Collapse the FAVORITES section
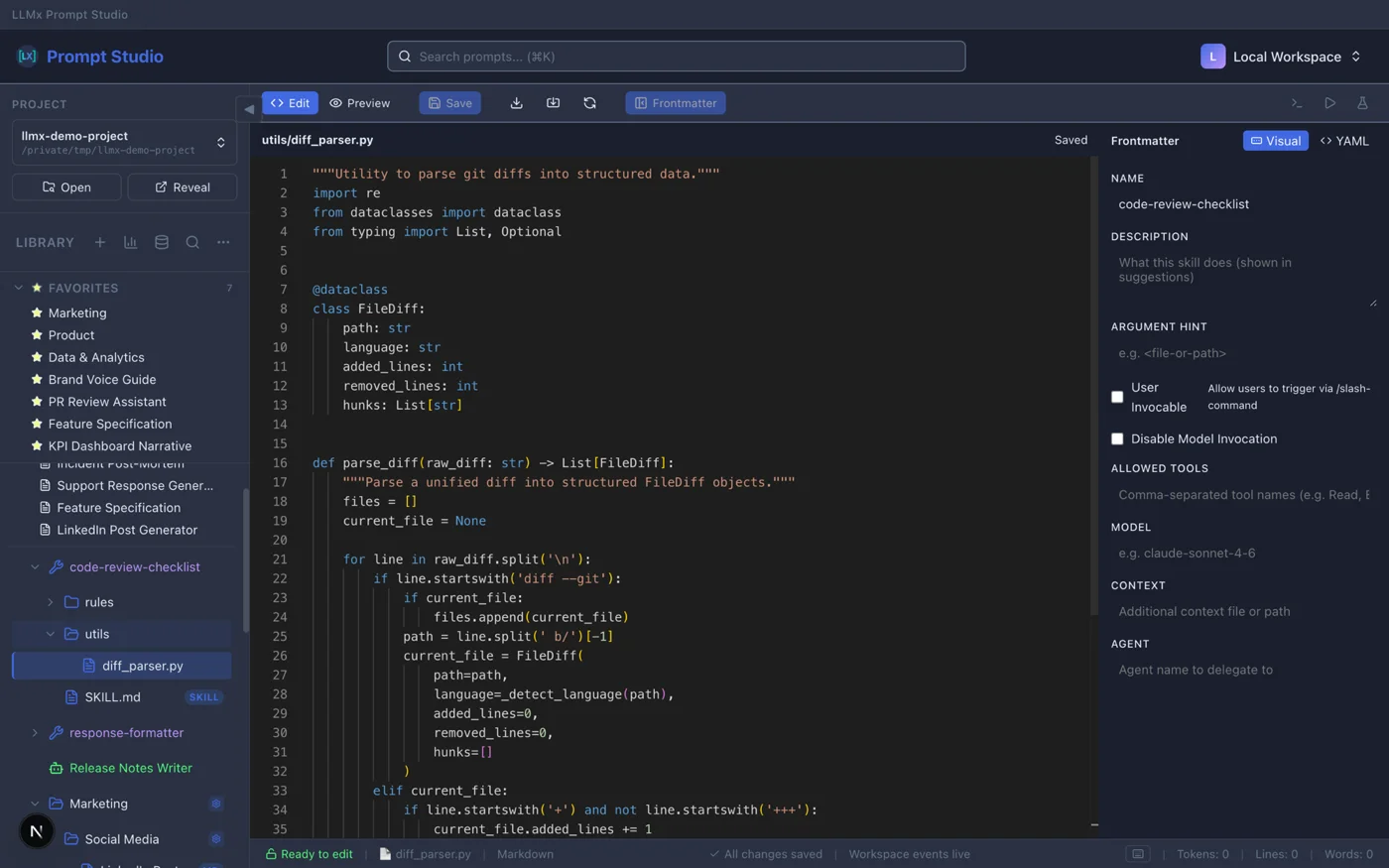Image resolution: width=1389 pixels, height=868 pixels. coord(18,288)
